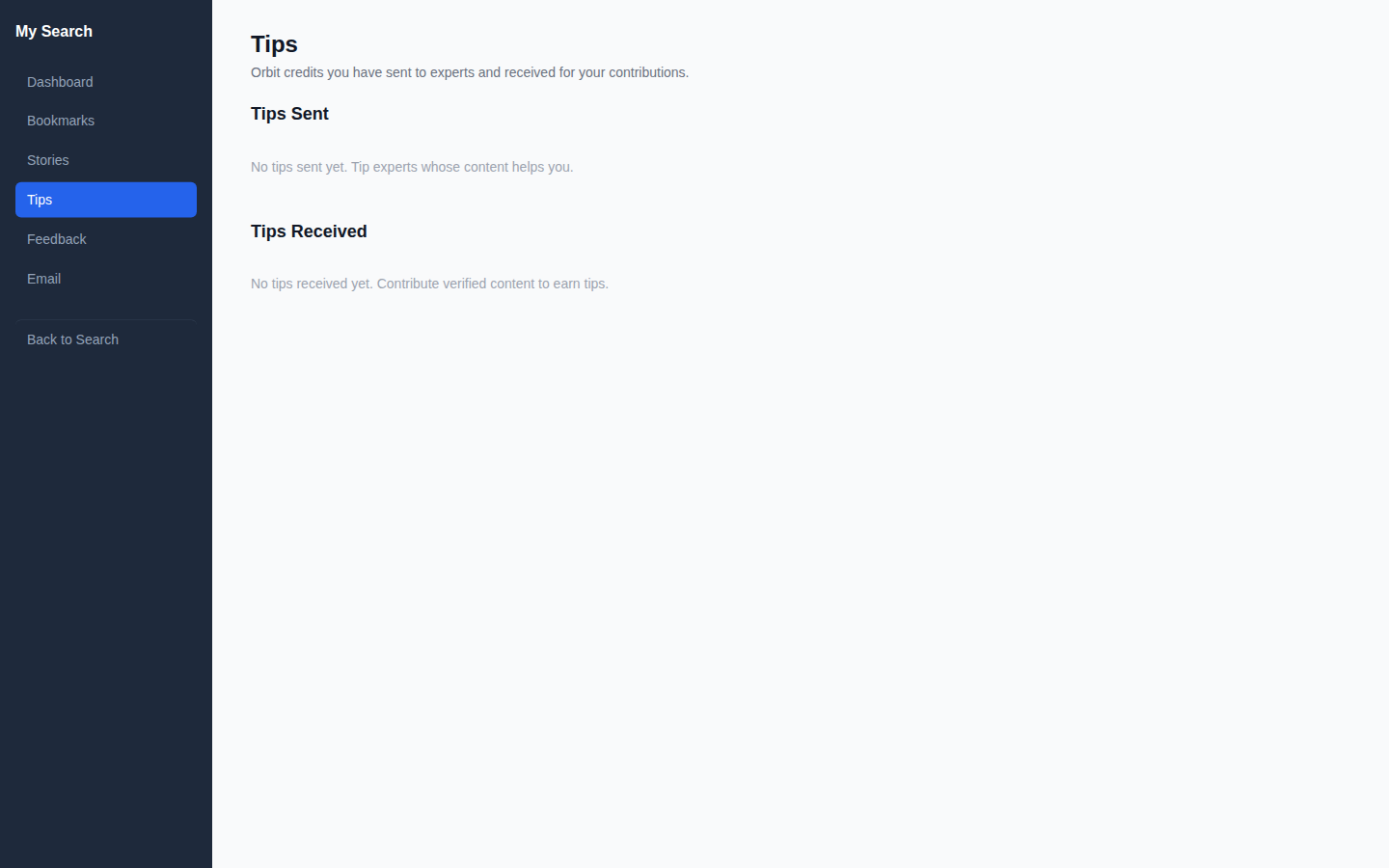This screenshot has width=1389, height=868.
Task: Click the Back to Search link
Action: point(106,339)
